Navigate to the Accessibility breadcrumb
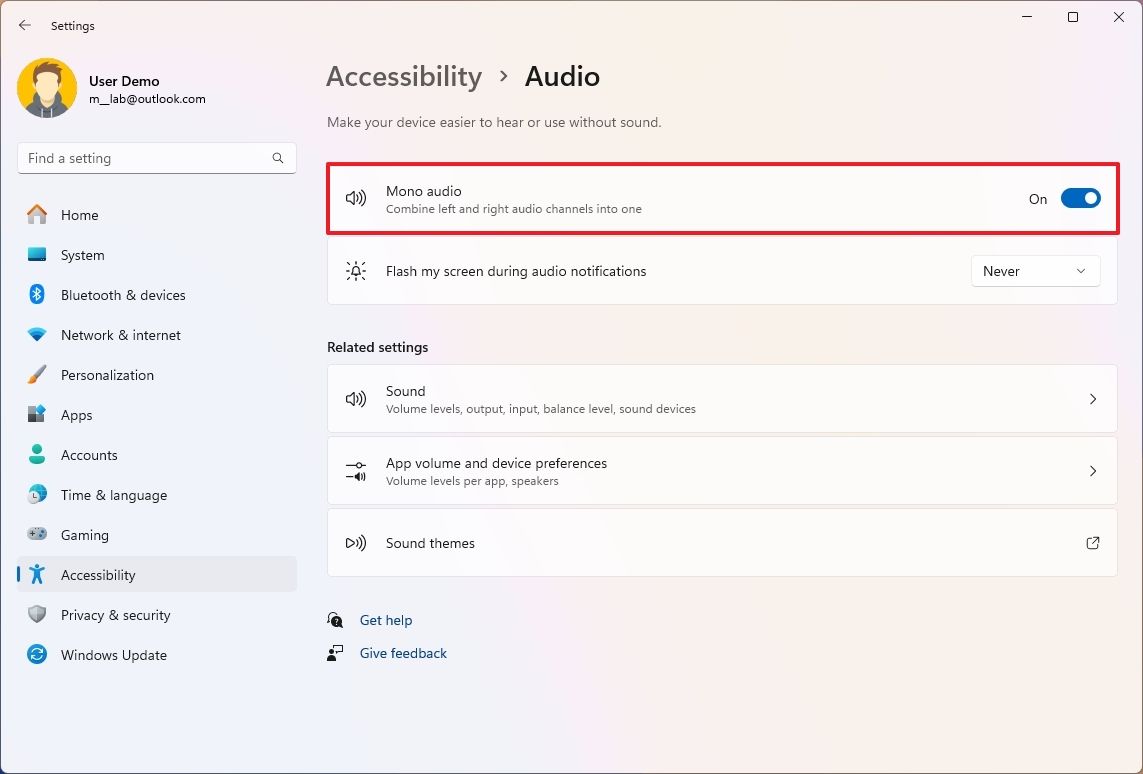Image resolution: width=1143 pixels, height=774 pixels. click(403, 76)
